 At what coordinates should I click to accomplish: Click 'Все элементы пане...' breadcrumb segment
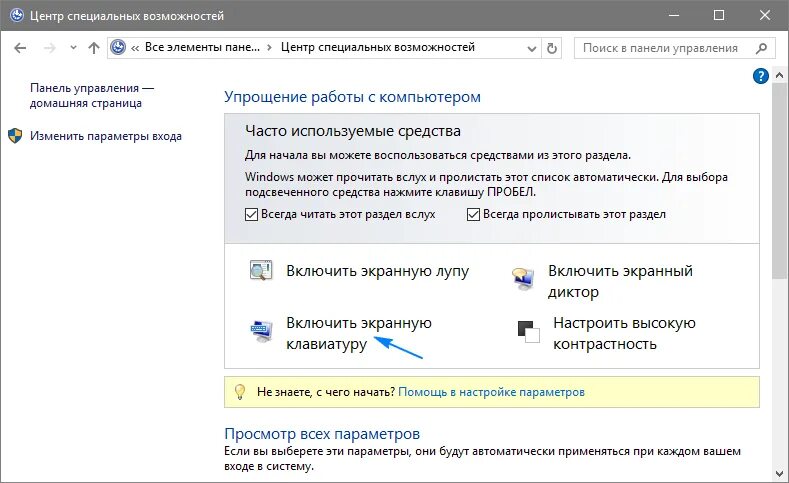tap(202, 47)
